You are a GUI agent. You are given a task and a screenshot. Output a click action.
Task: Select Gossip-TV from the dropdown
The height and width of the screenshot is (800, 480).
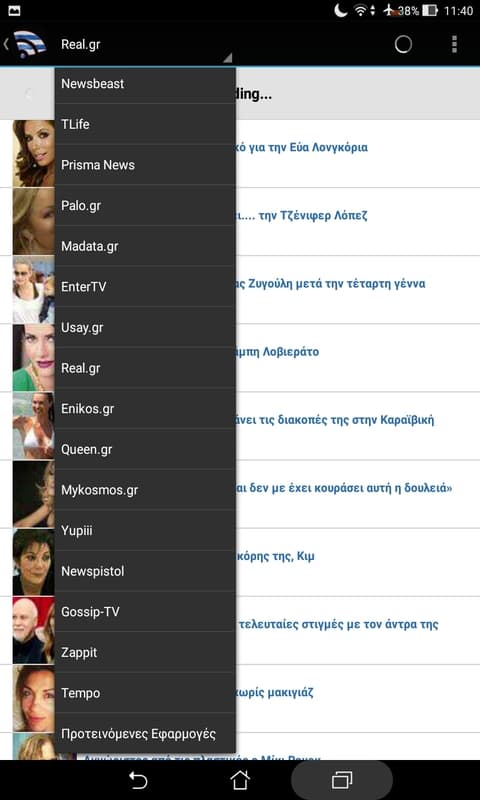(145, 612)
